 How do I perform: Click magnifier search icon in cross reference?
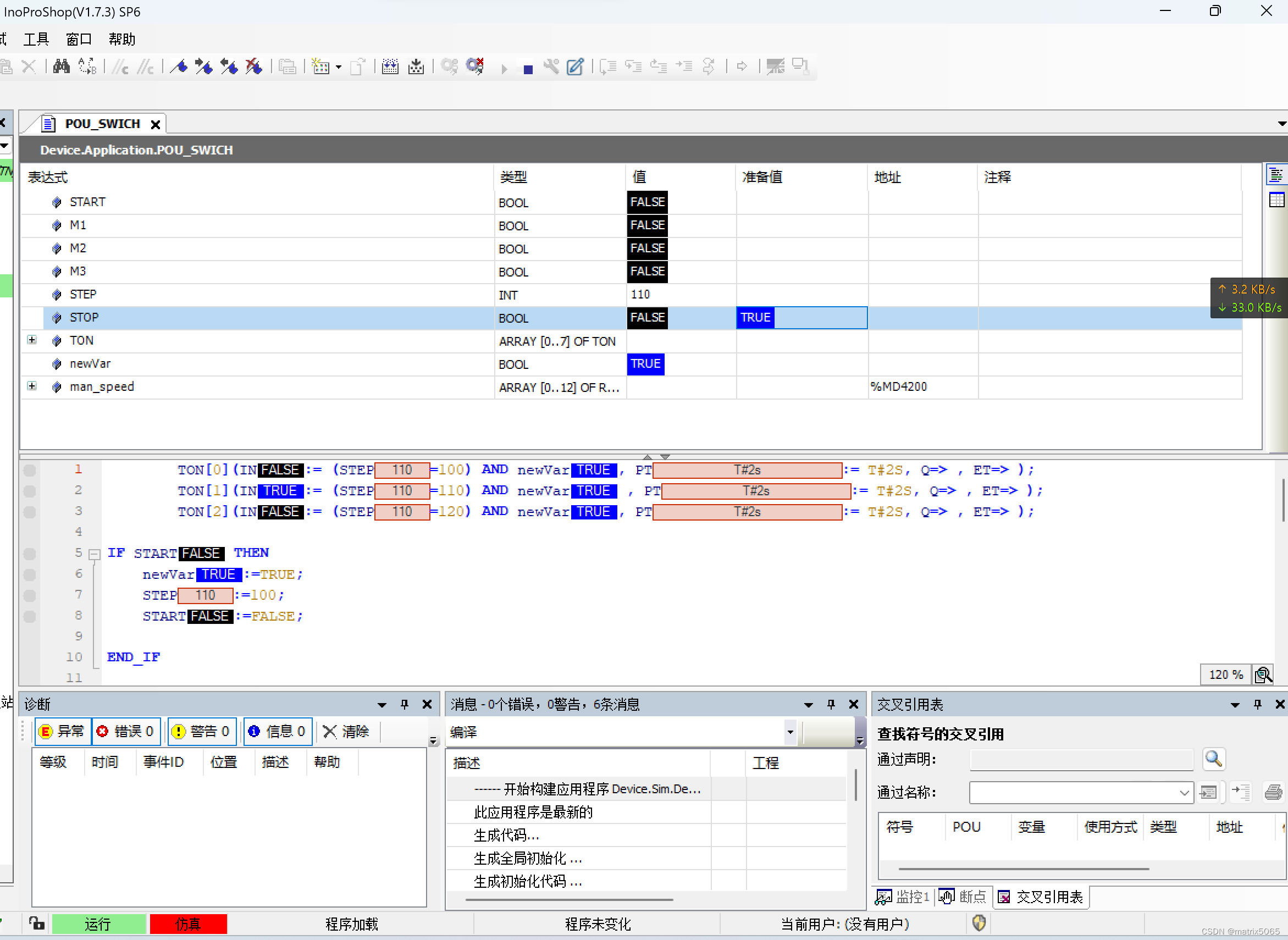pos(1213,759)
